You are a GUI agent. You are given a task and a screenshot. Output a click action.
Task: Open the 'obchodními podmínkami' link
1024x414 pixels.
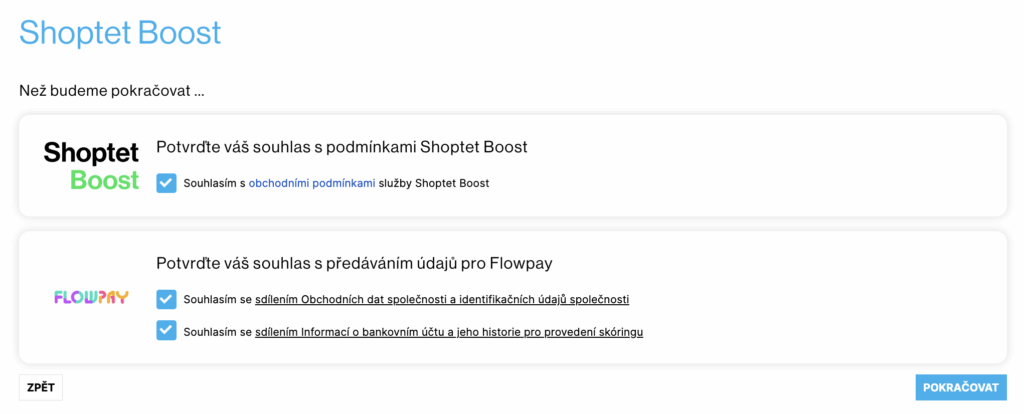312,183
